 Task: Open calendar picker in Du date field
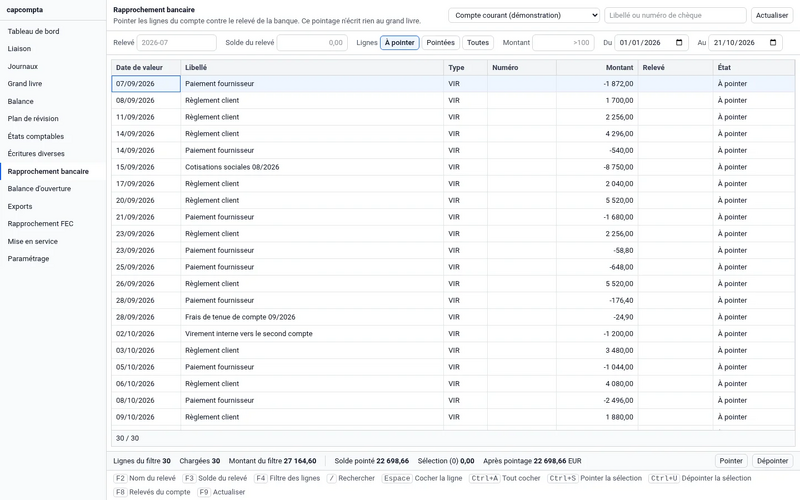click(679, 42)
